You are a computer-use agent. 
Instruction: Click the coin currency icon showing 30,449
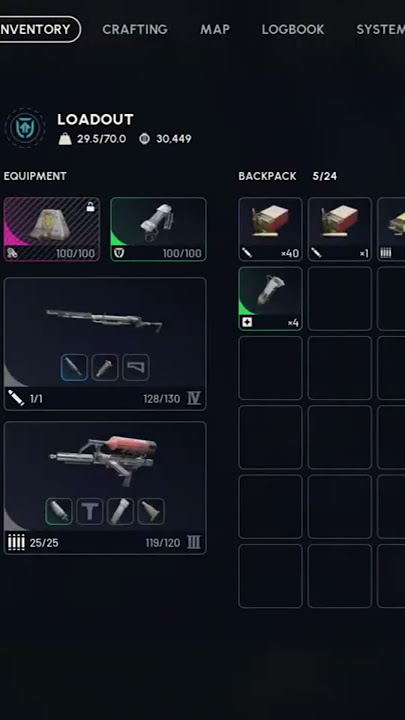145,139
